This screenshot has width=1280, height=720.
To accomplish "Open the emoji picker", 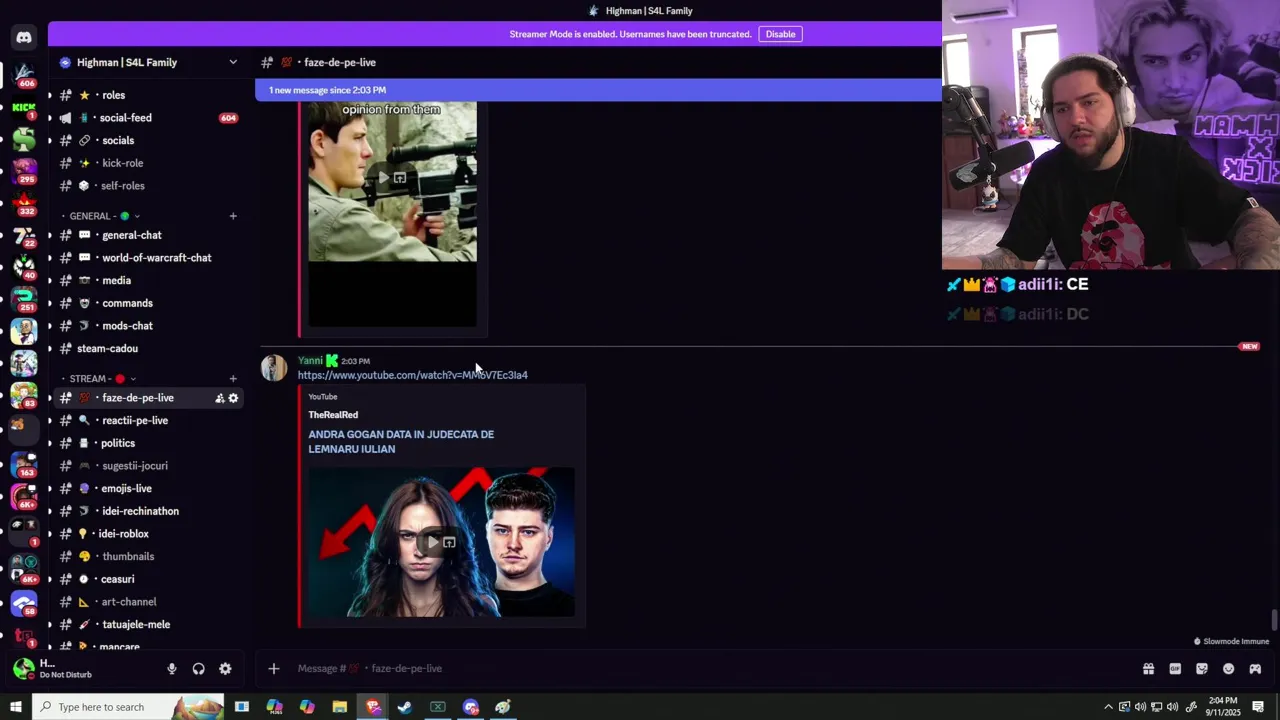I will click(1229, 669).
